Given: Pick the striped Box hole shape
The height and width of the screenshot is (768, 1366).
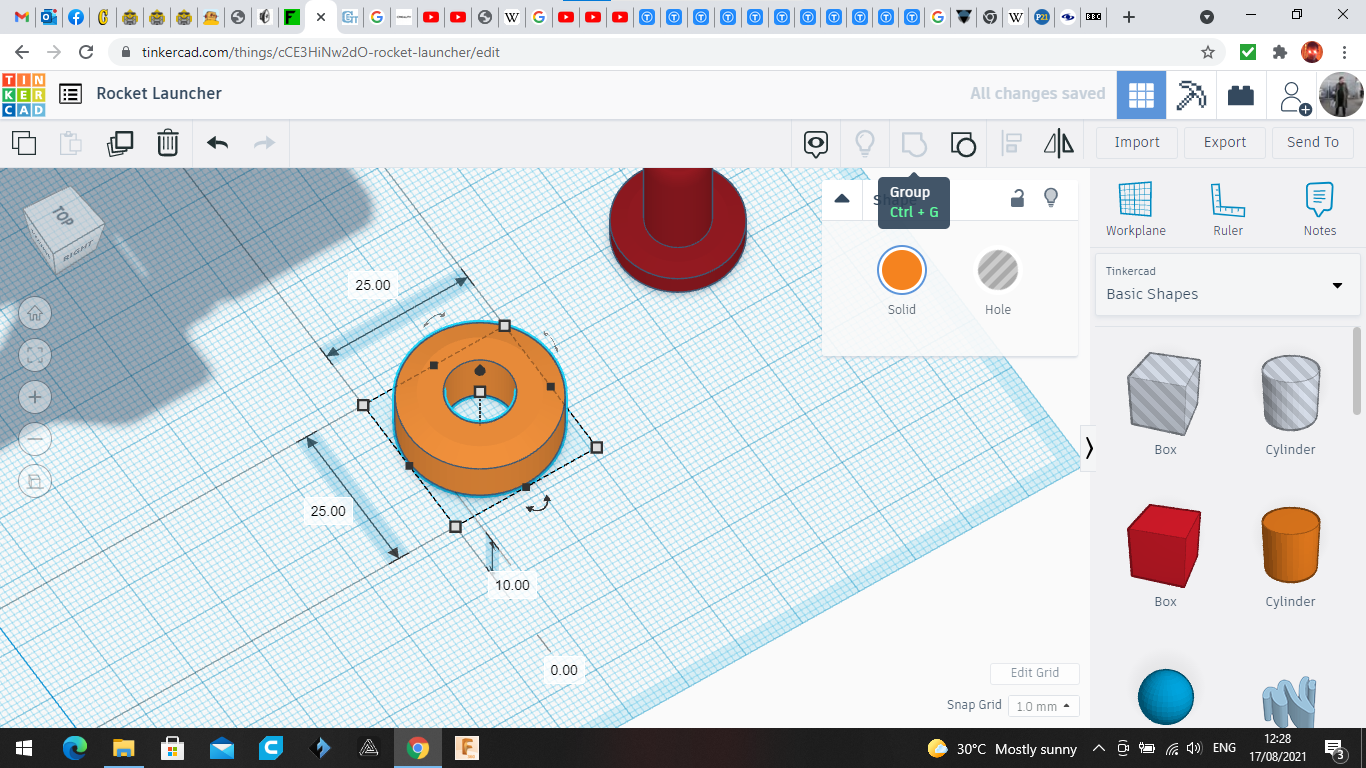Looking at the screenshot, I should (1165, 394).
